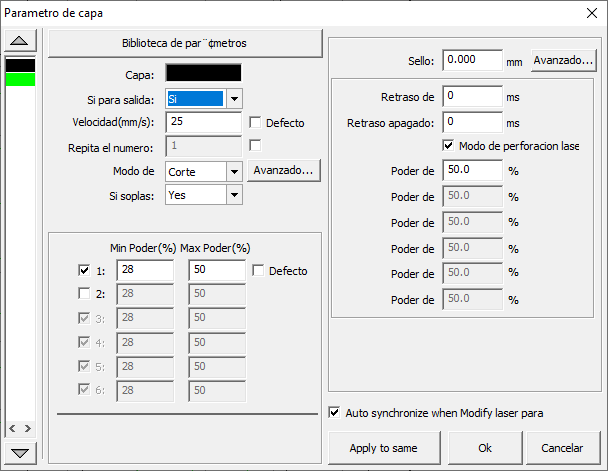Screen dimensions: 608x471
Task: Click the left scroll arrow under layer list
Action: point(11,429)
